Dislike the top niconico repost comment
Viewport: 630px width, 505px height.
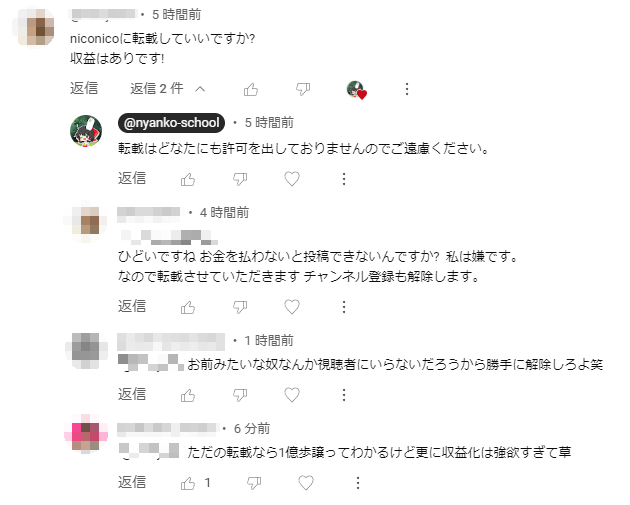(x=303, y=89)
